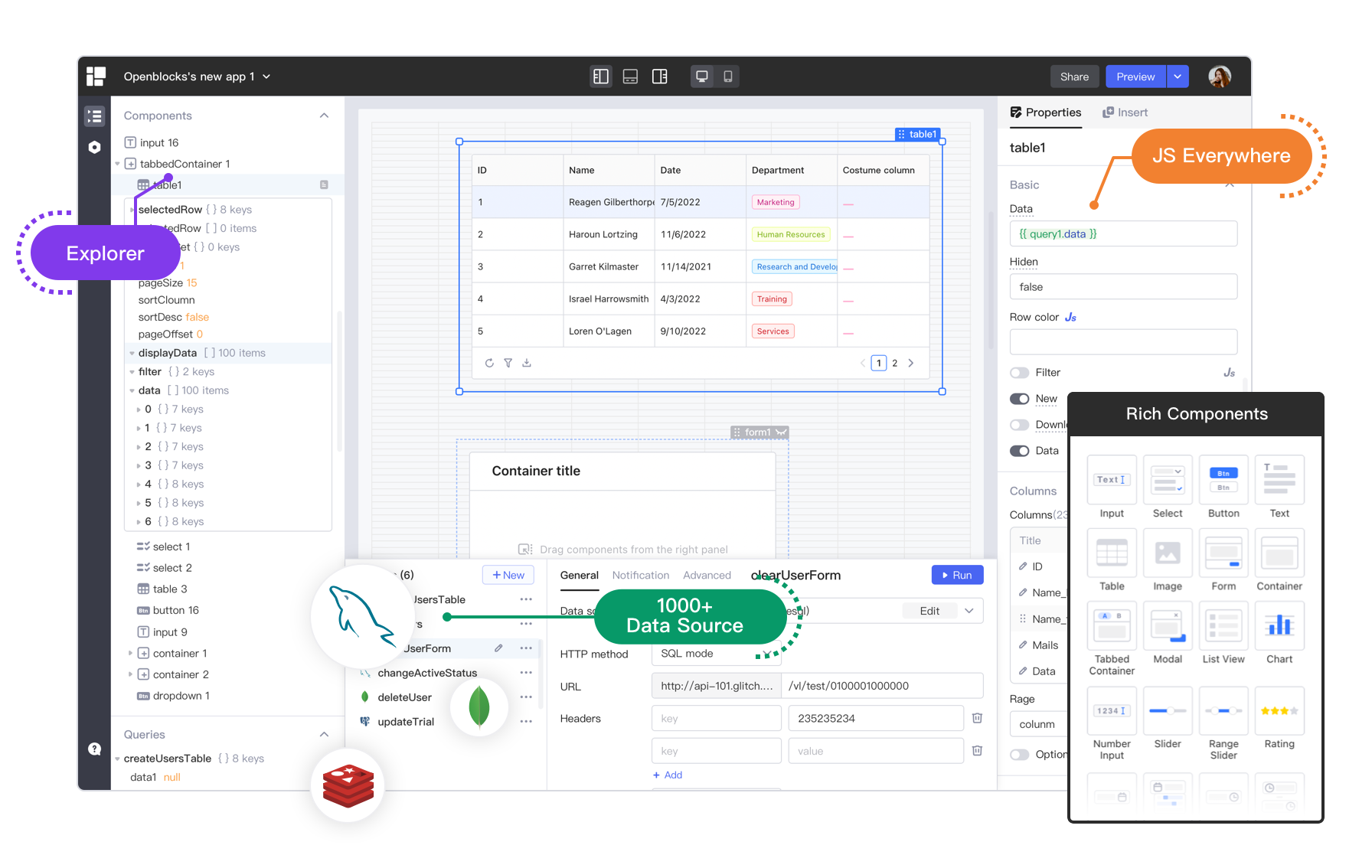The image size is (1372, 868).
Task: Open user avatar menu
Action: pos(1219,77)
